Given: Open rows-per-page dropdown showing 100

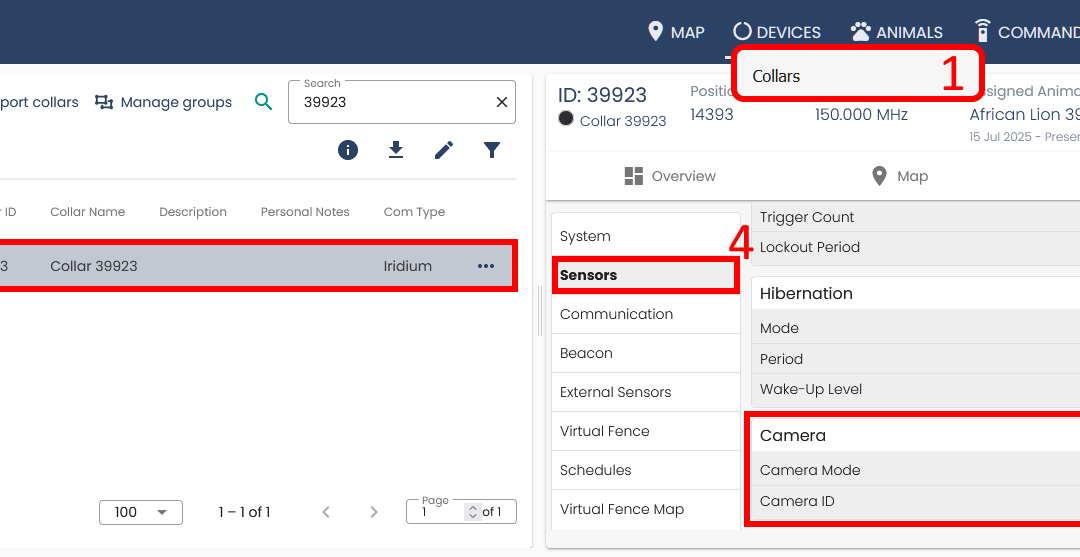Looking at the screenshot, I should click(x=141, y=512).
